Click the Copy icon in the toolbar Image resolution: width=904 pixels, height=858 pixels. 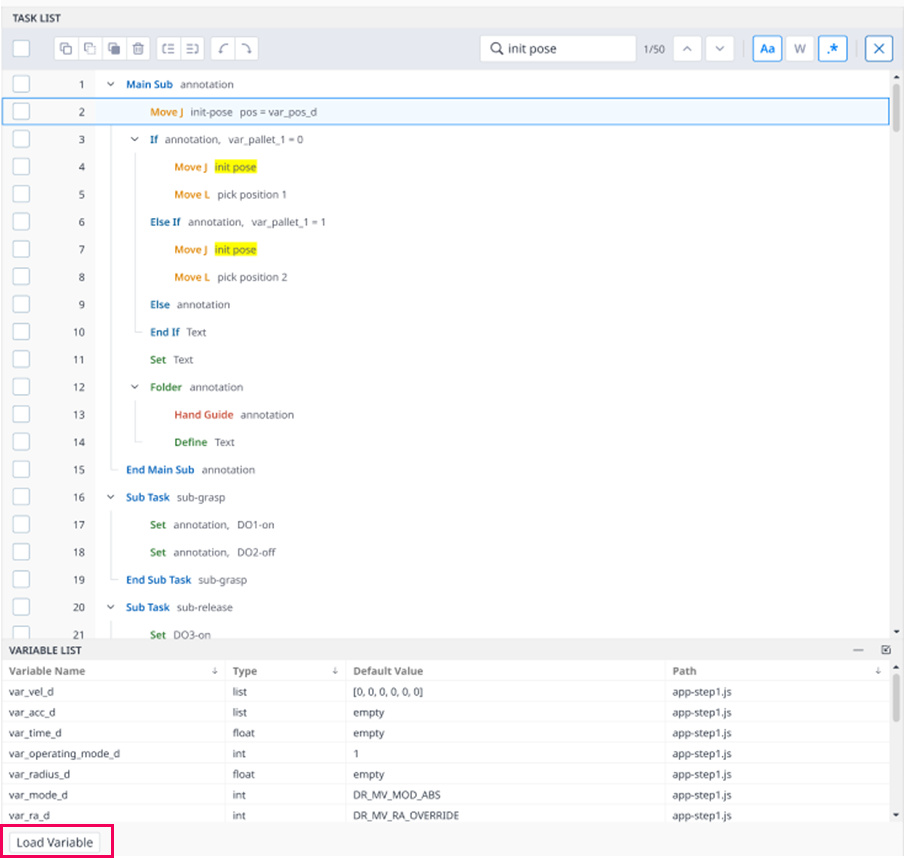(66, 48)
